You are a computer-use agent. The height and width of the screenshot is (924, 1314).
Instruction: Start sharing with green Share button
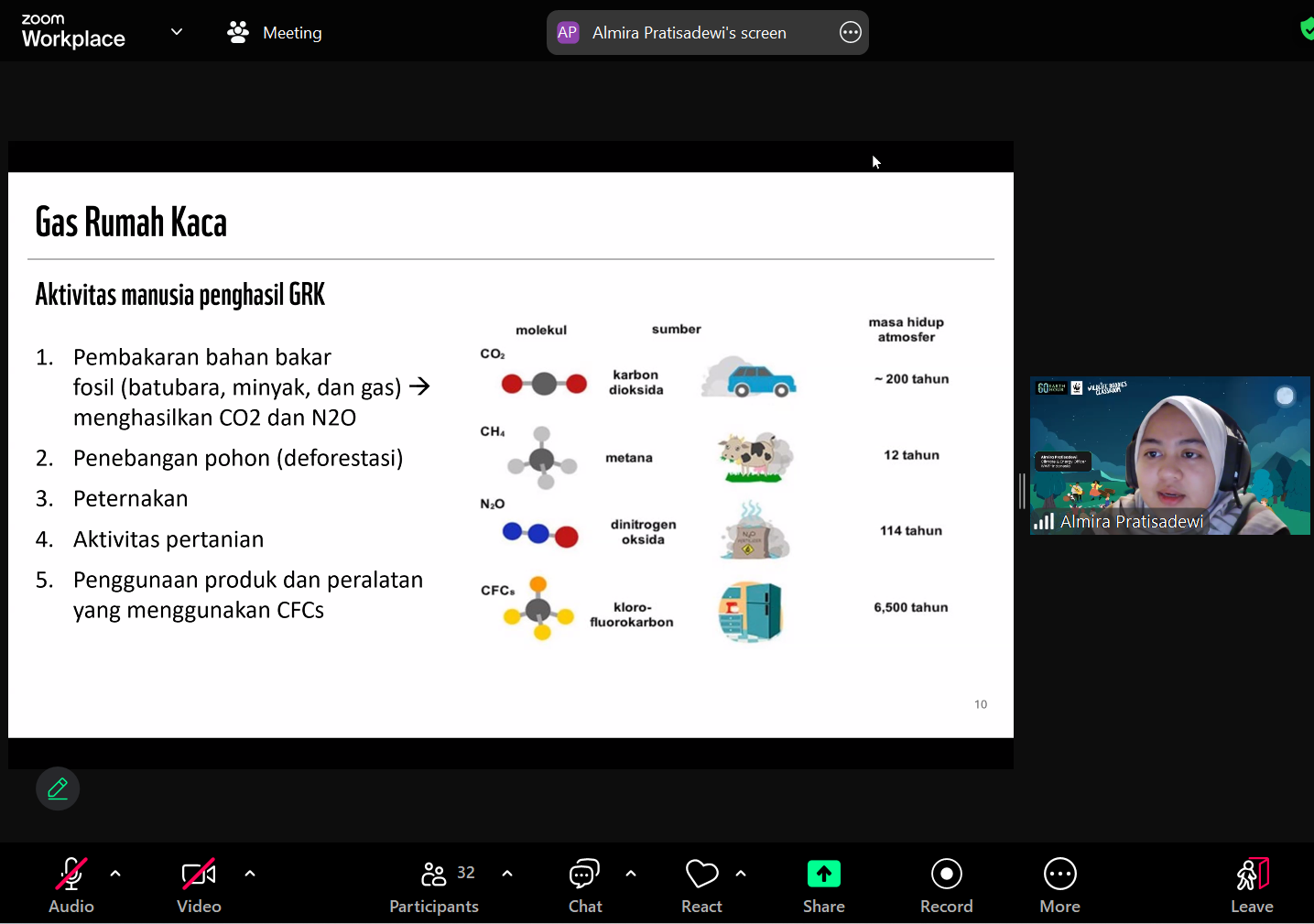[x=823, y=885]
